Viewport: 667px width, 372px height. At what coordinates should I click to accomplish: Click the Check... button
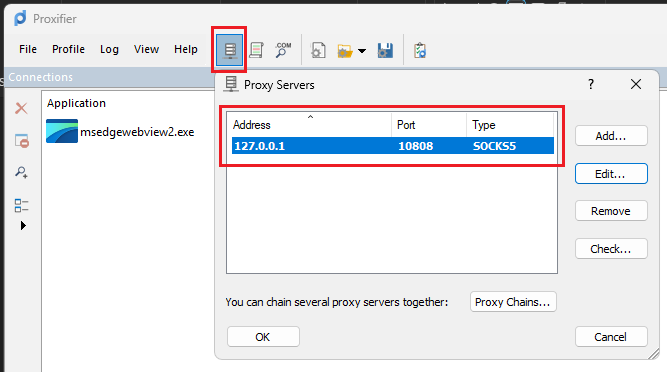tap(611, 249)
